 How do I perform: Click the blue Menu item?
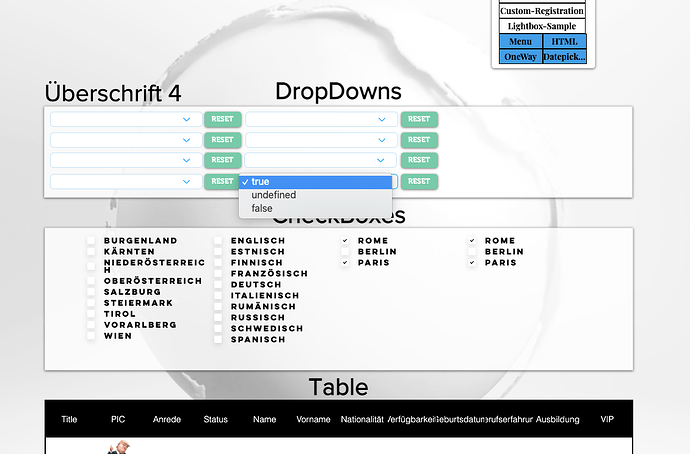coord(521,42)
